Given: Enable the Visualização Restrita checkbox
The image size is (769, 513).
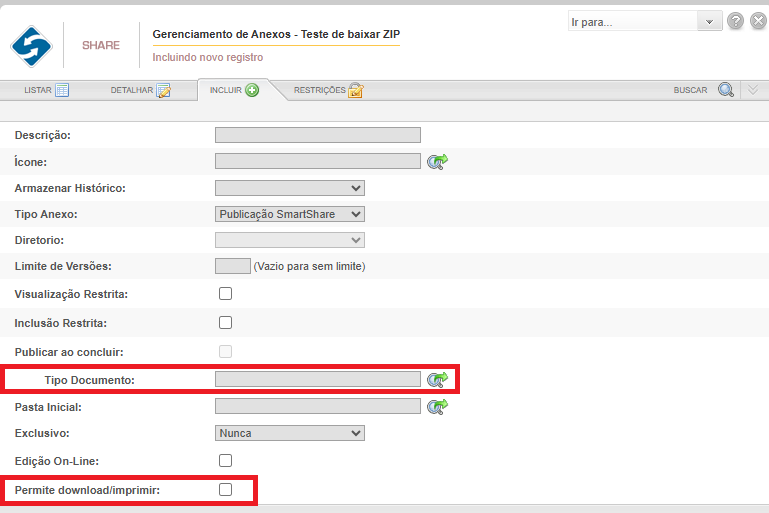Looking at the screenshot, I should pyautogui.click(x=225, y=294).
